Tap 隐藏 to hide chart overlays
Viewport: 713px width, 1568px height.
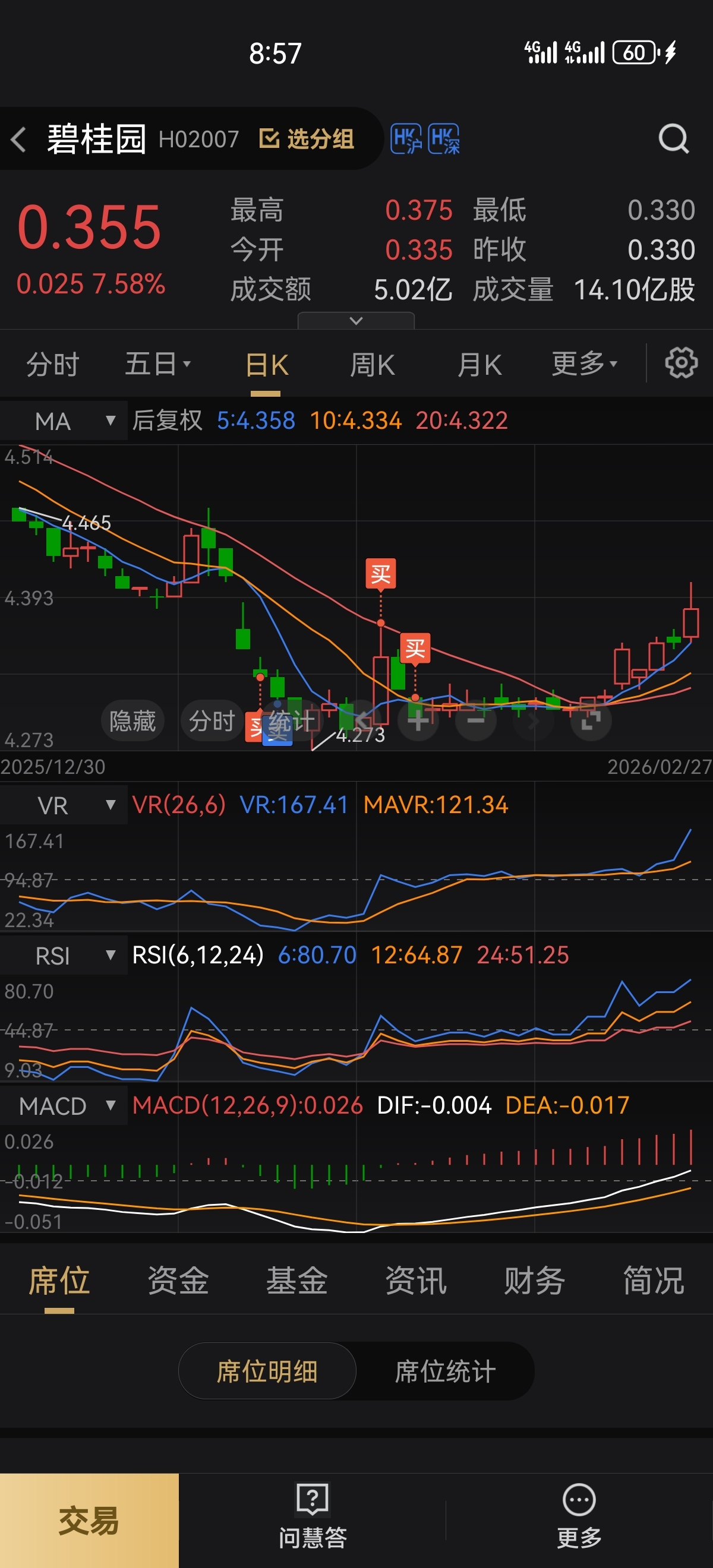click(132, 720)
